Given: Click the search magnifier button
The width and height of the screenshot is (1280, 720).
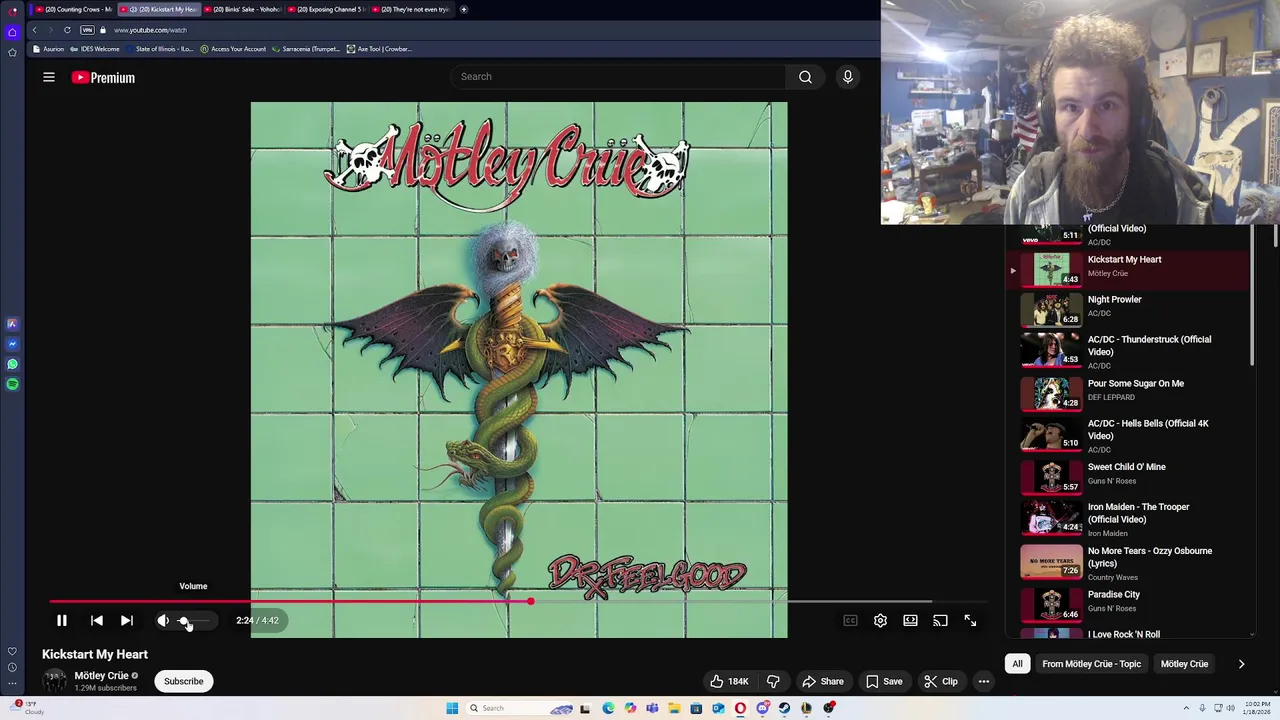Looking at the screenshot, I should point(805,76).
